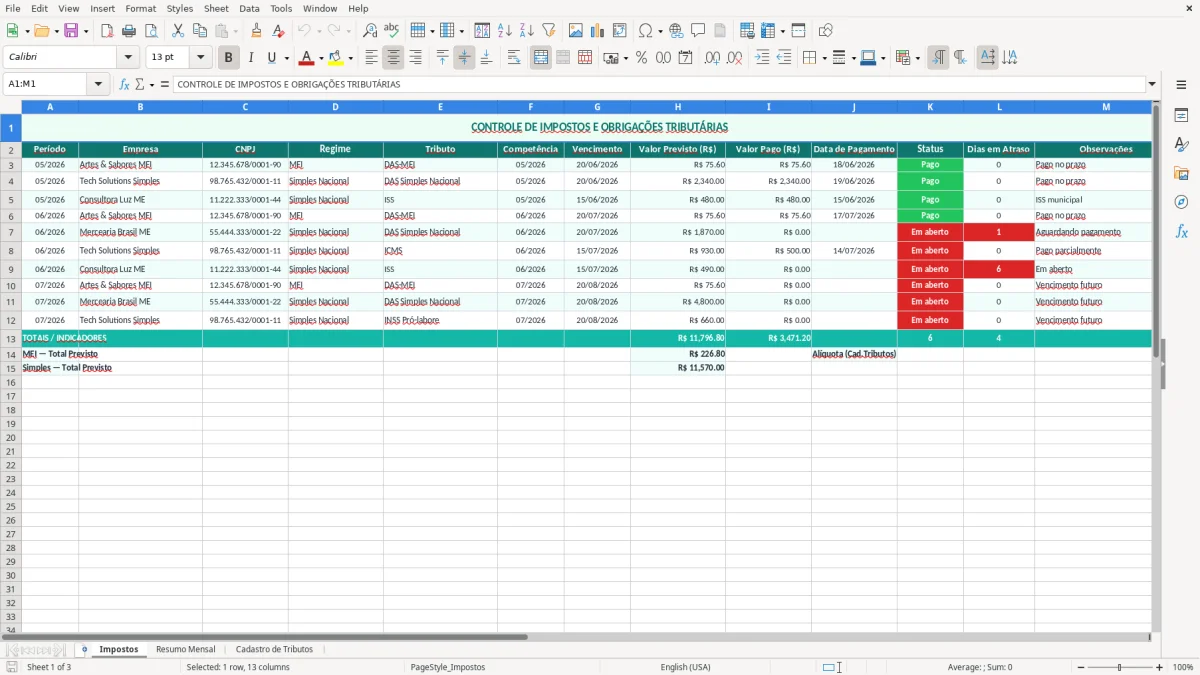1200x675 pixels.
Task: Open the Open-file folder dropdown arrow
Action: (x=56, y=31)
